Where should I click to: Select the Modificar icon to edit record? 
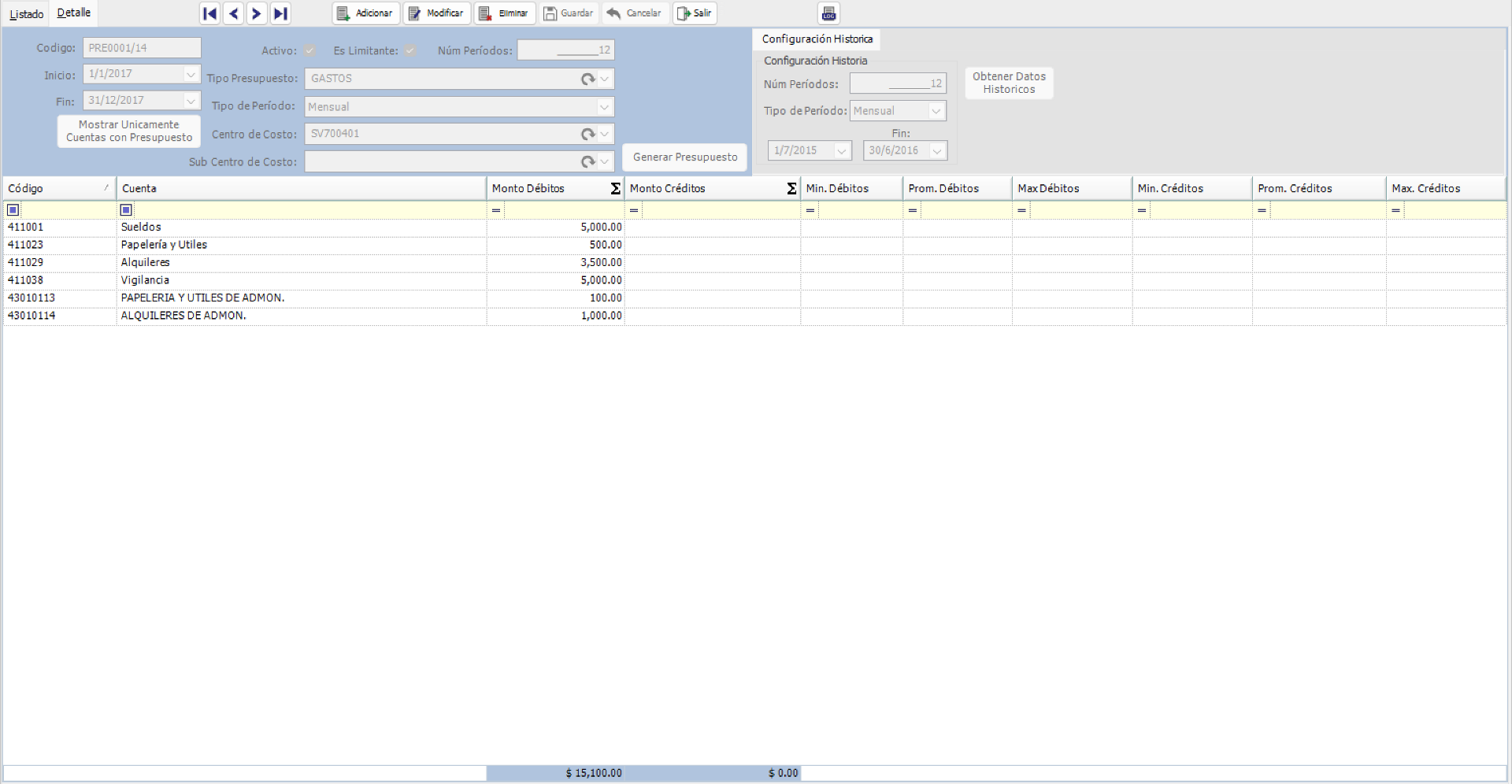pos(413,13)
